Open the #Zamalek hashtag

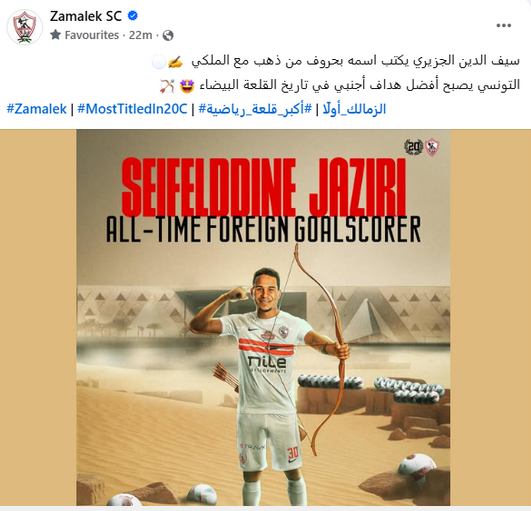pyautogui.click(x=37, y=109)
